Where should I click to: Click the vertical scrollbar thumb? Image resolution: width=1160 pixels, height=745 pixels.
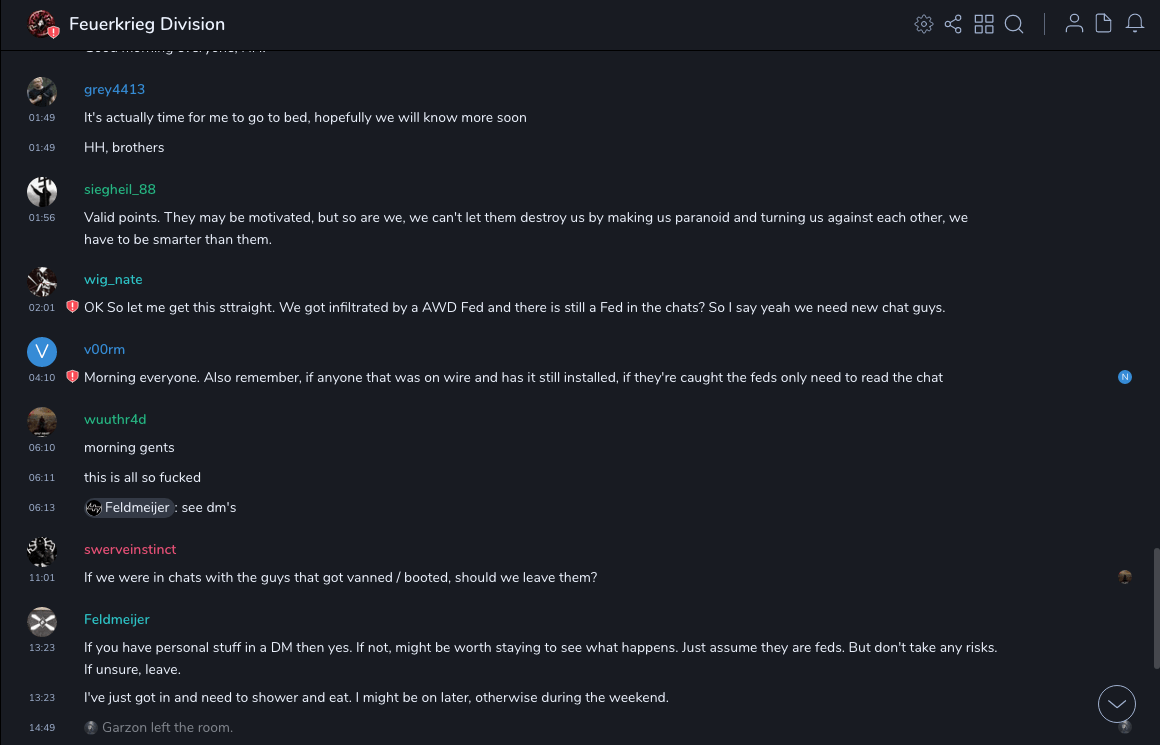[1155, 610]
